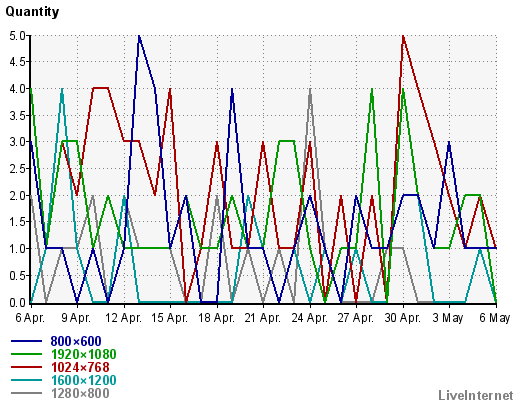Image resolution: width=520 pixels, height=405 pixels.
Task: Click the 3 May date label
Action: point(448,318)
